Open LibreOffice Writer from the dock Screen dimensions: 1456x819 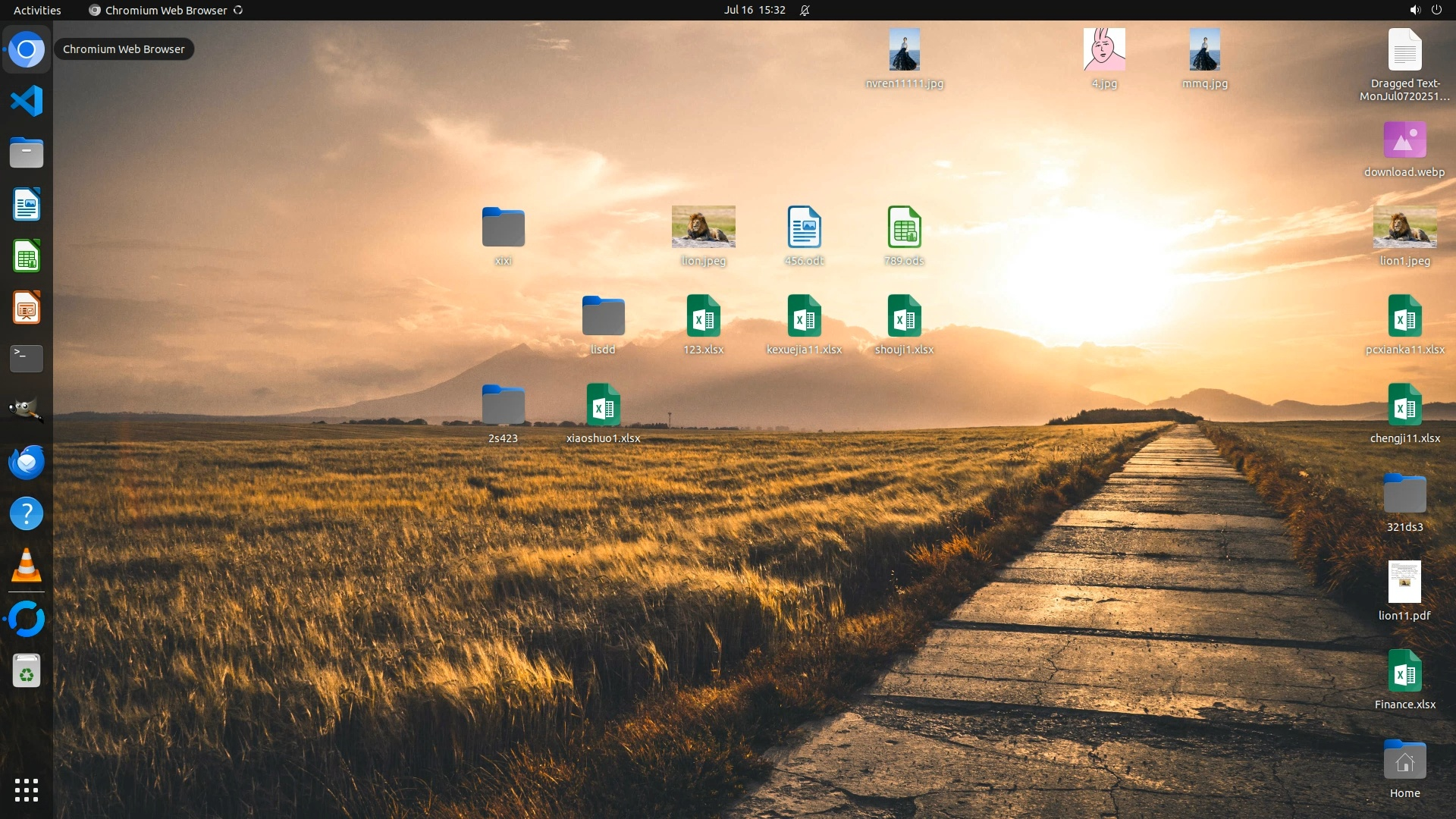27,205
